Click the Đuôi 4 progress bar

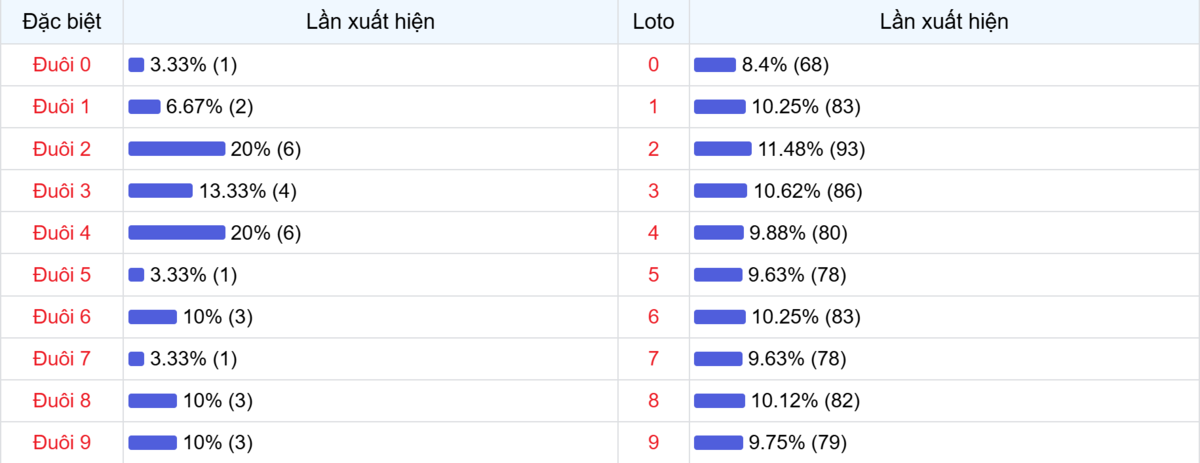click(x=177, y=233)
